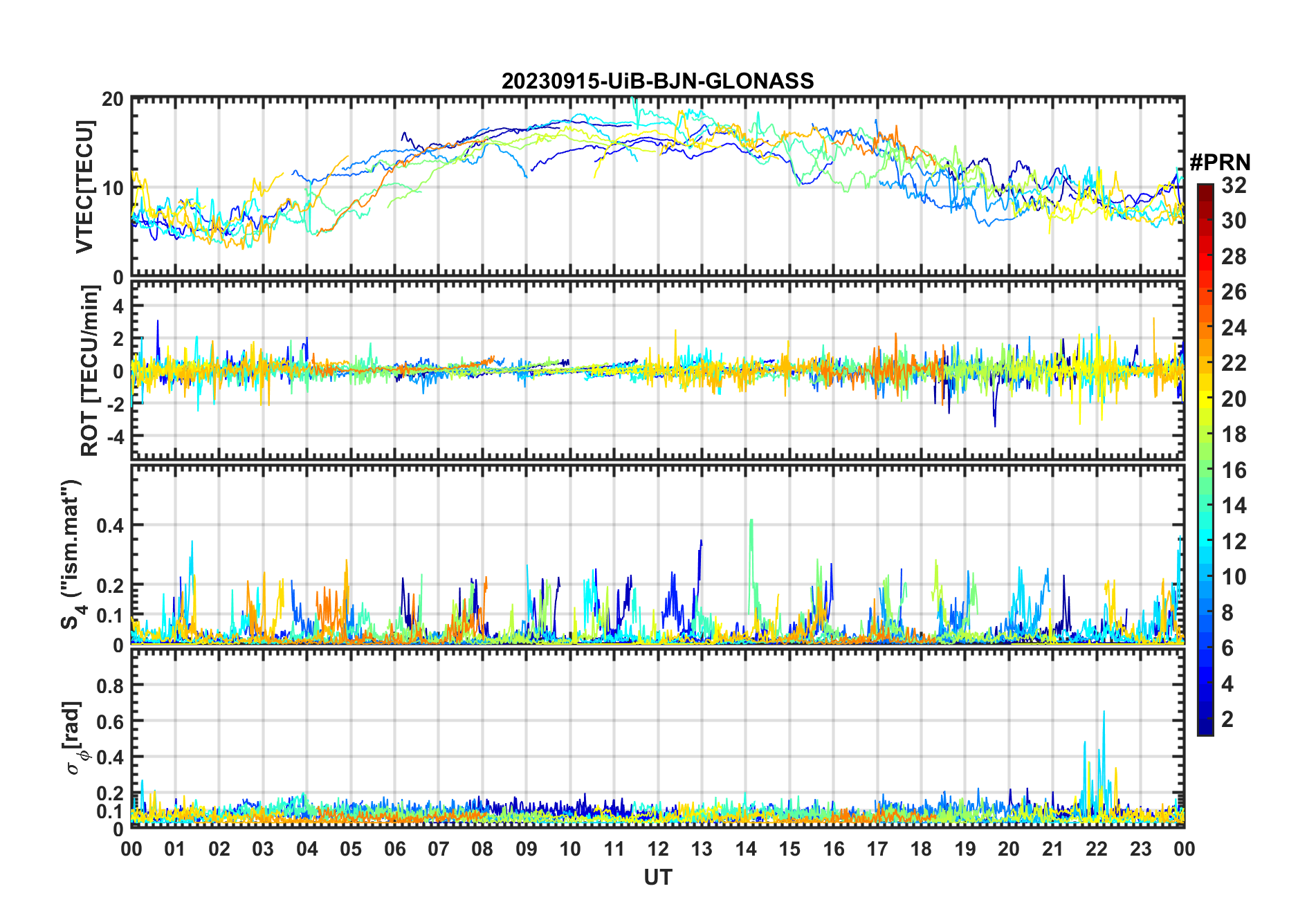Click inside the VTEC plot panel
The image size is (1316, 920).
[x=657, y=187]
